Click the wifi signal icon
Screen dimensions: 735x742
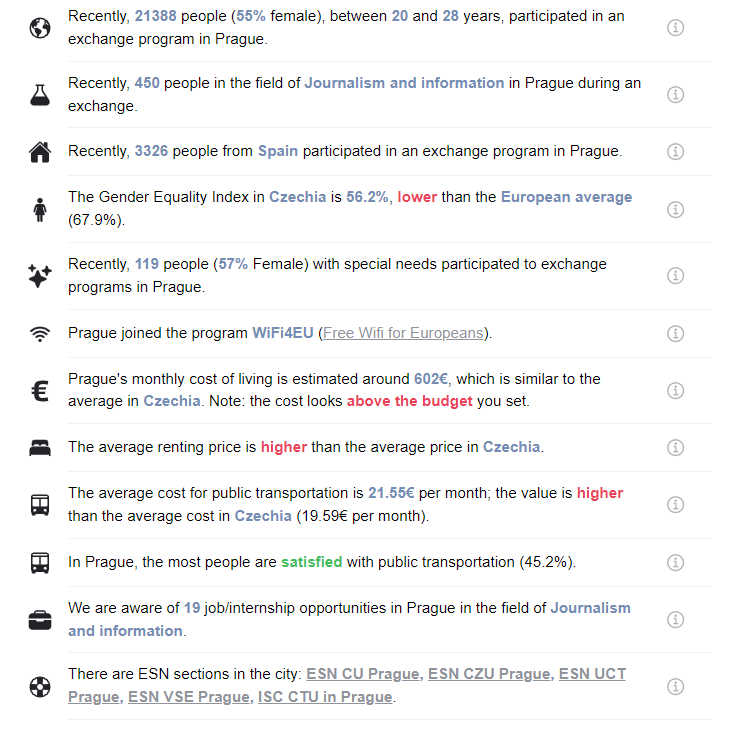40,334
